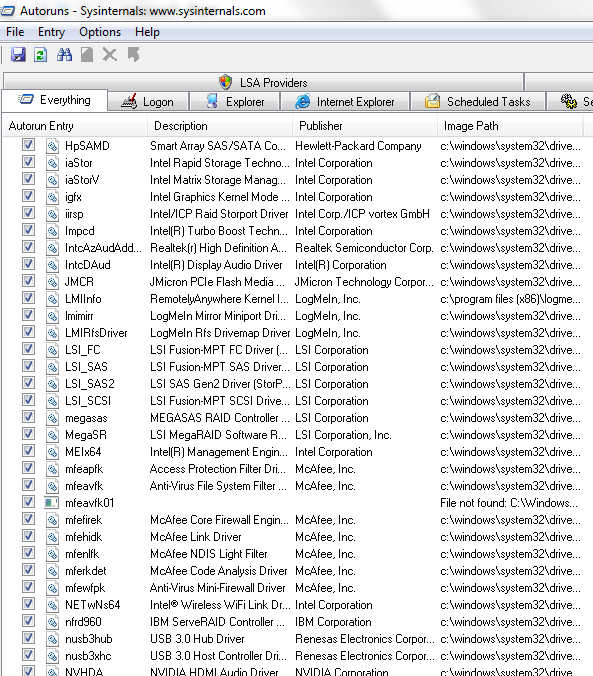This screenshot has height=676, width=593.
Task: Click the Jump to entry toolbar icon
Action: click(x=133, y=55)
